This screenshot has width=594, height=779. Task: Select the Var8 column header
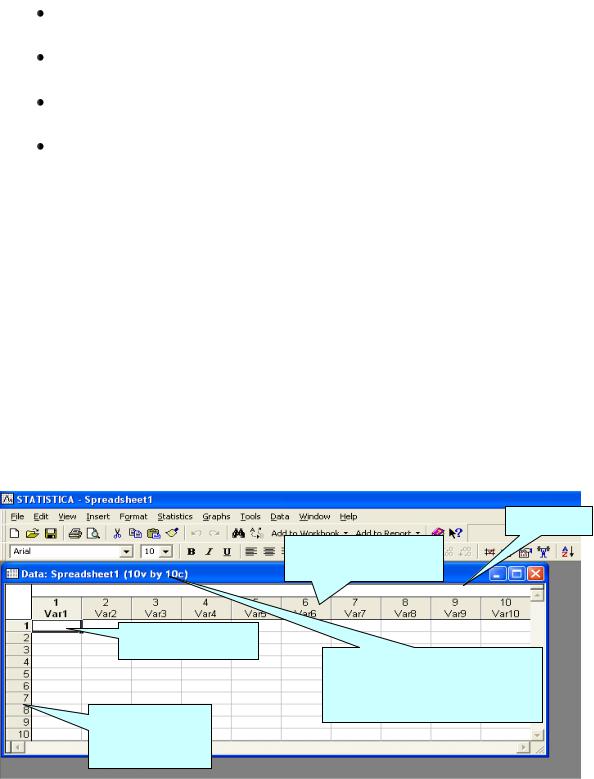click(405, 608)
